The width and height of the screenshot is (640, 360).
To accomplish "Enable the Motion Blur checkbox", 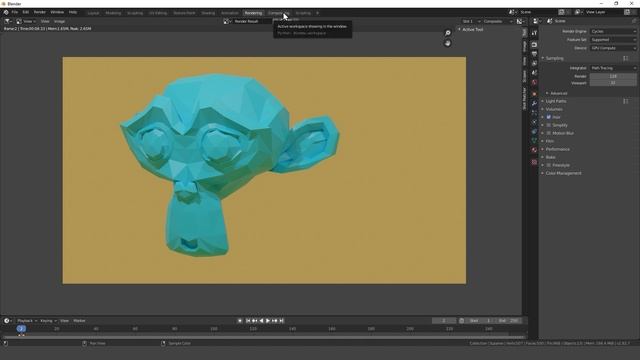I will (549, 133).
